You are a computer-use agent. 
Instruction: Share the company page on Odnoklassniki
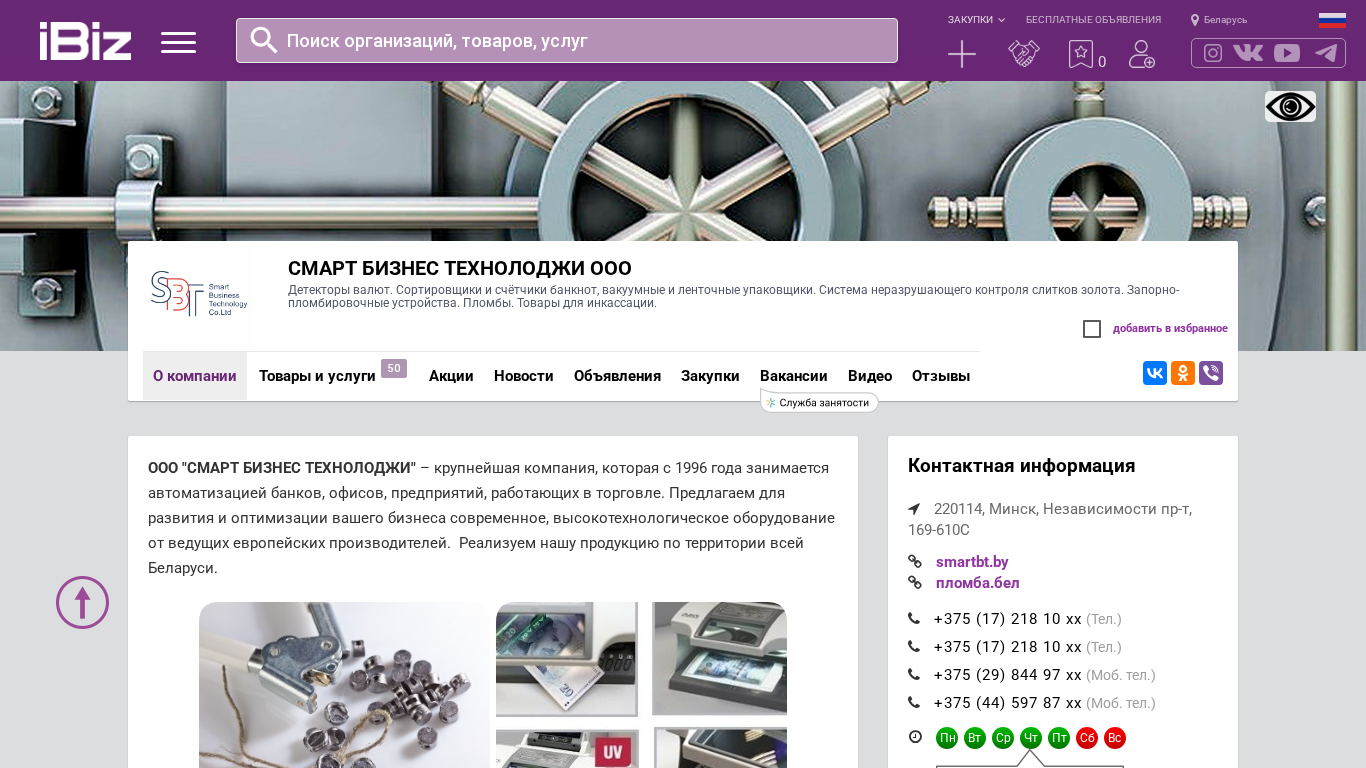[x=1183, y=373]
